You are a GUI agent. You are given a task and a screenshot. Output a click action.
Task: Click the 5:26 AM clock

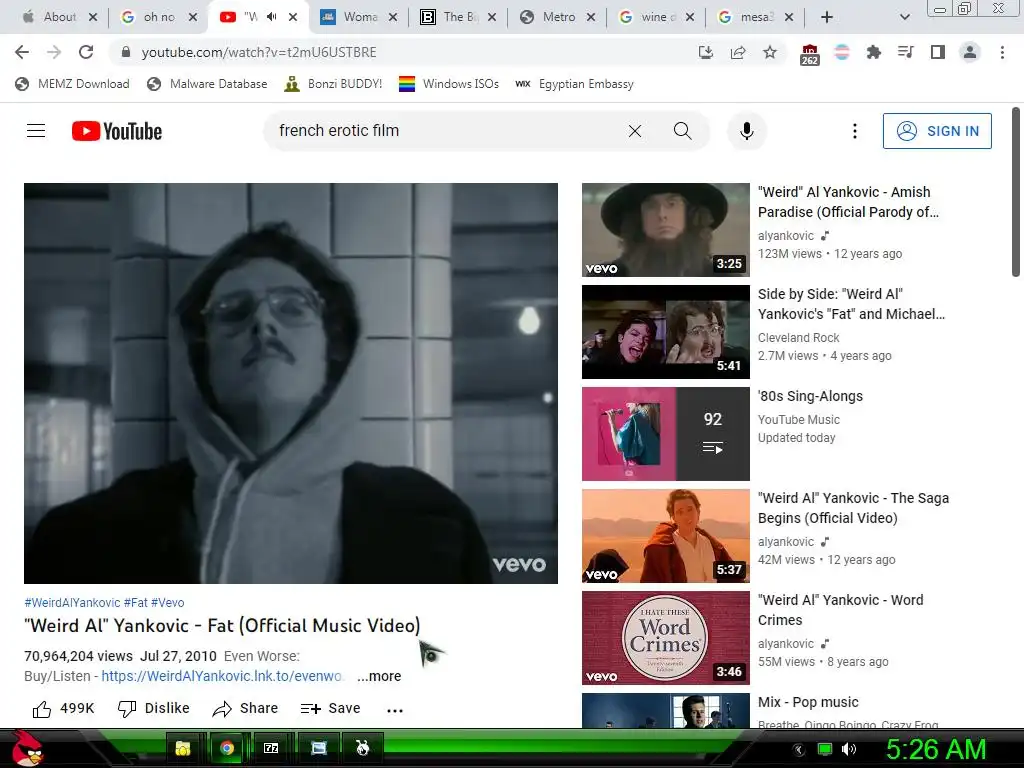point(936,749)
